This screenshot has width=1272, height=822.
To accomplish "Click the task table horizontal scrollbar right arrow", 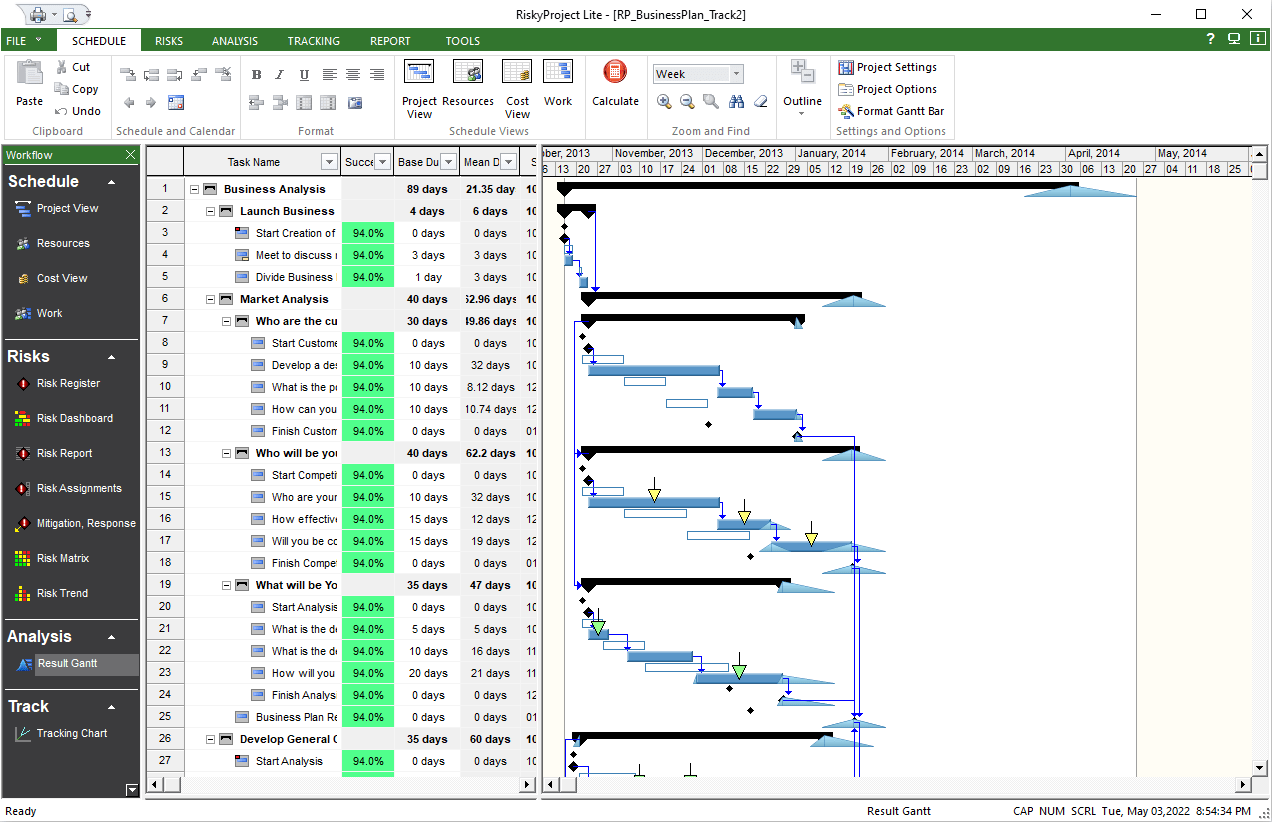I will 527,786.
